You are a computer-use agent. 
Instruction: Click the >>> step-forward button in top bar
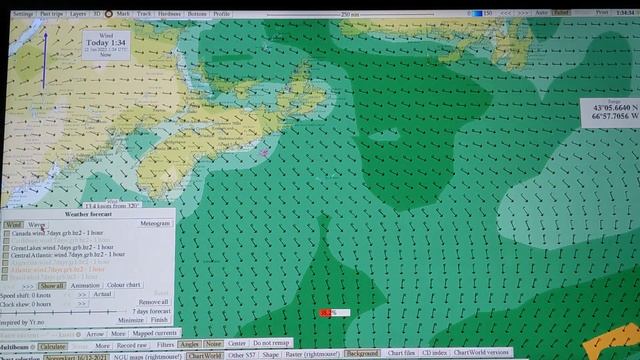[x=523, y=13]
